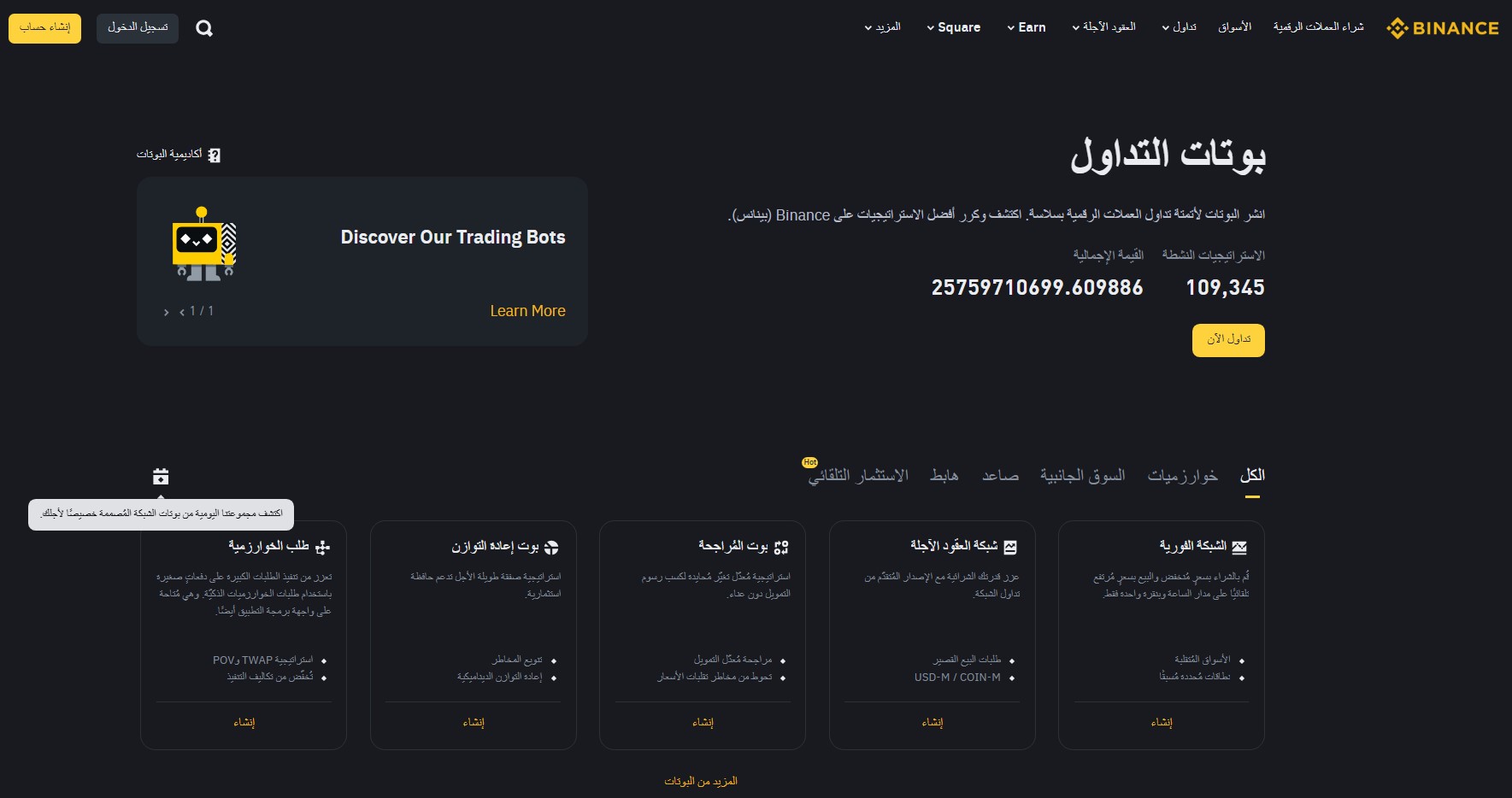Select the صاعد bullish tab
1512x798 pixels.
[1000, 476]
